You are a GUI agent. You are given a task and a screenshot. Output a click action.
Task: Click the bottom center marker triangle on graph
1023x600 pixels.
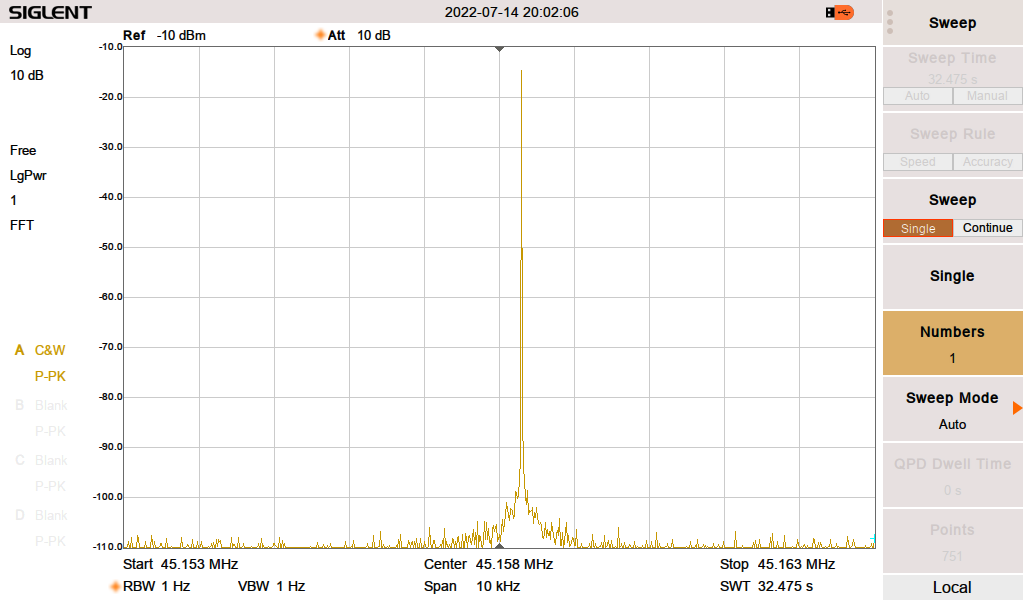[500, 545]
